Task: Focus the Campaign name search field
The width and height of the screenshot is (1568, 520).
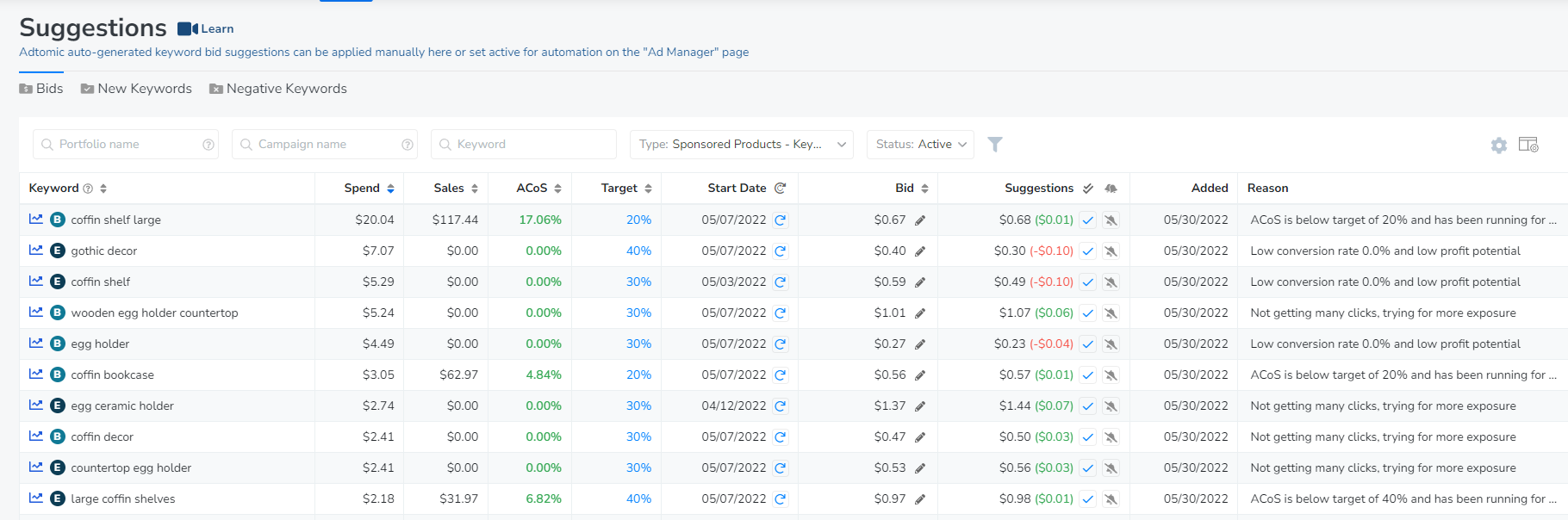Action: (x=324, y=145)
